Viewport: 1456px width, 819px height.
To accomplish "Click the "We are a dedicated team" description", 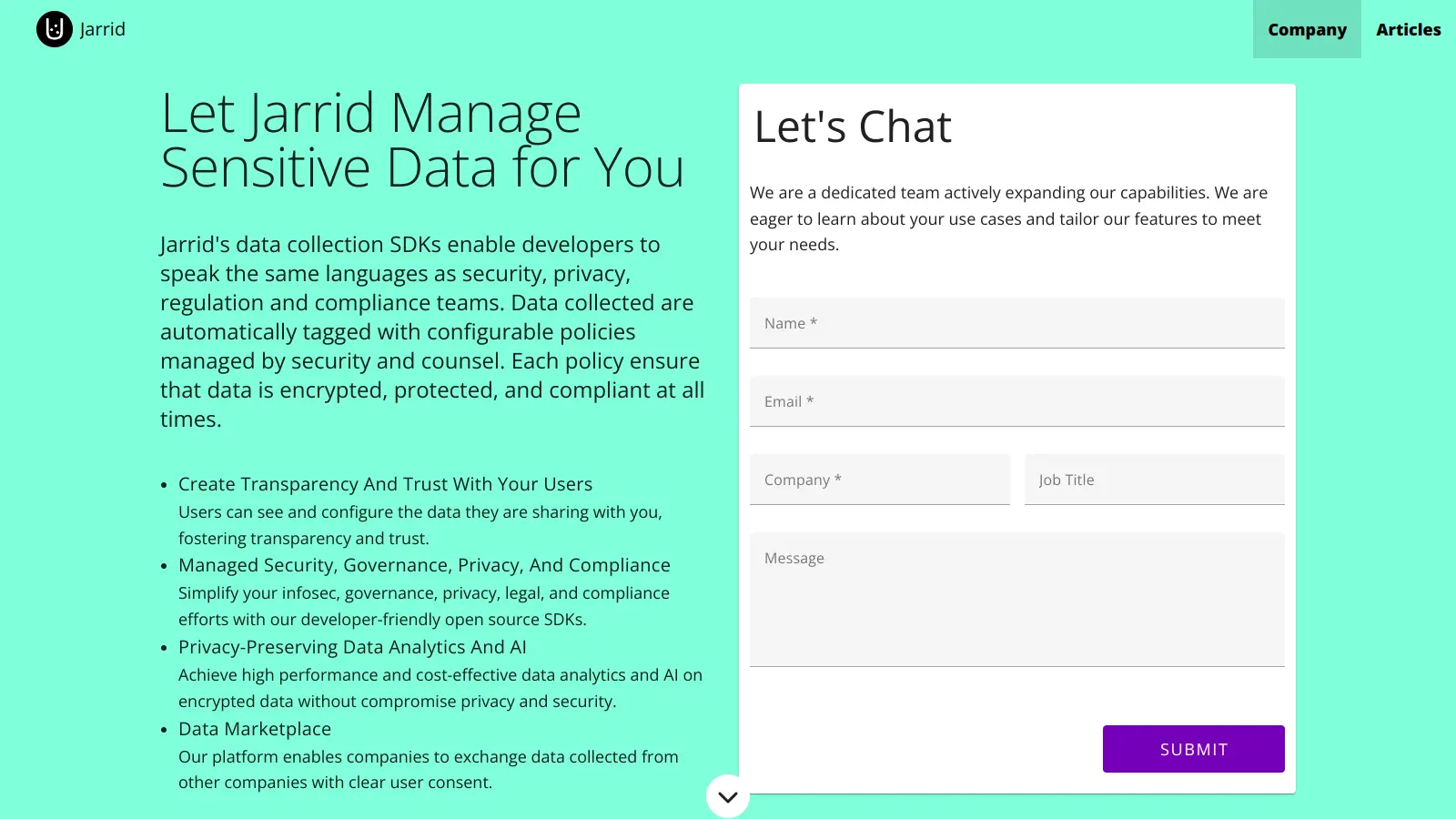I will click(x=1008, y=218).
